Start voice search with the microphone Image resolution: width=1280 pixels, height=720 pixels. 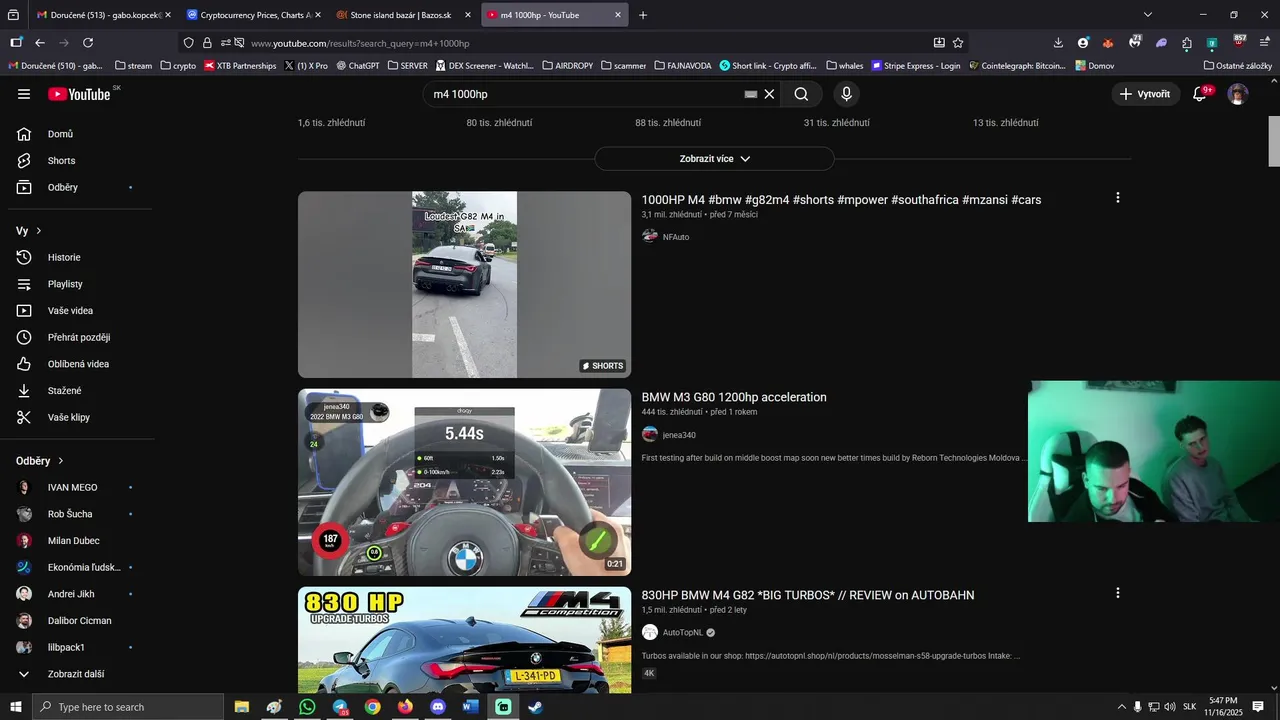click(846, 94)
